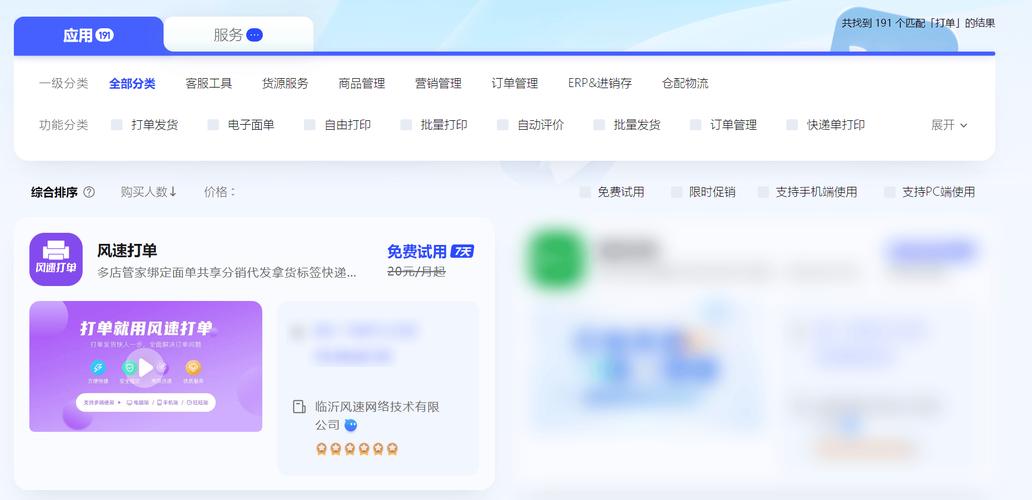The height and width of the screenshot is (500, 1032).
Task: Open 临沂风速网络技术有限公司 company link
Action: click(x=377, y=416)
